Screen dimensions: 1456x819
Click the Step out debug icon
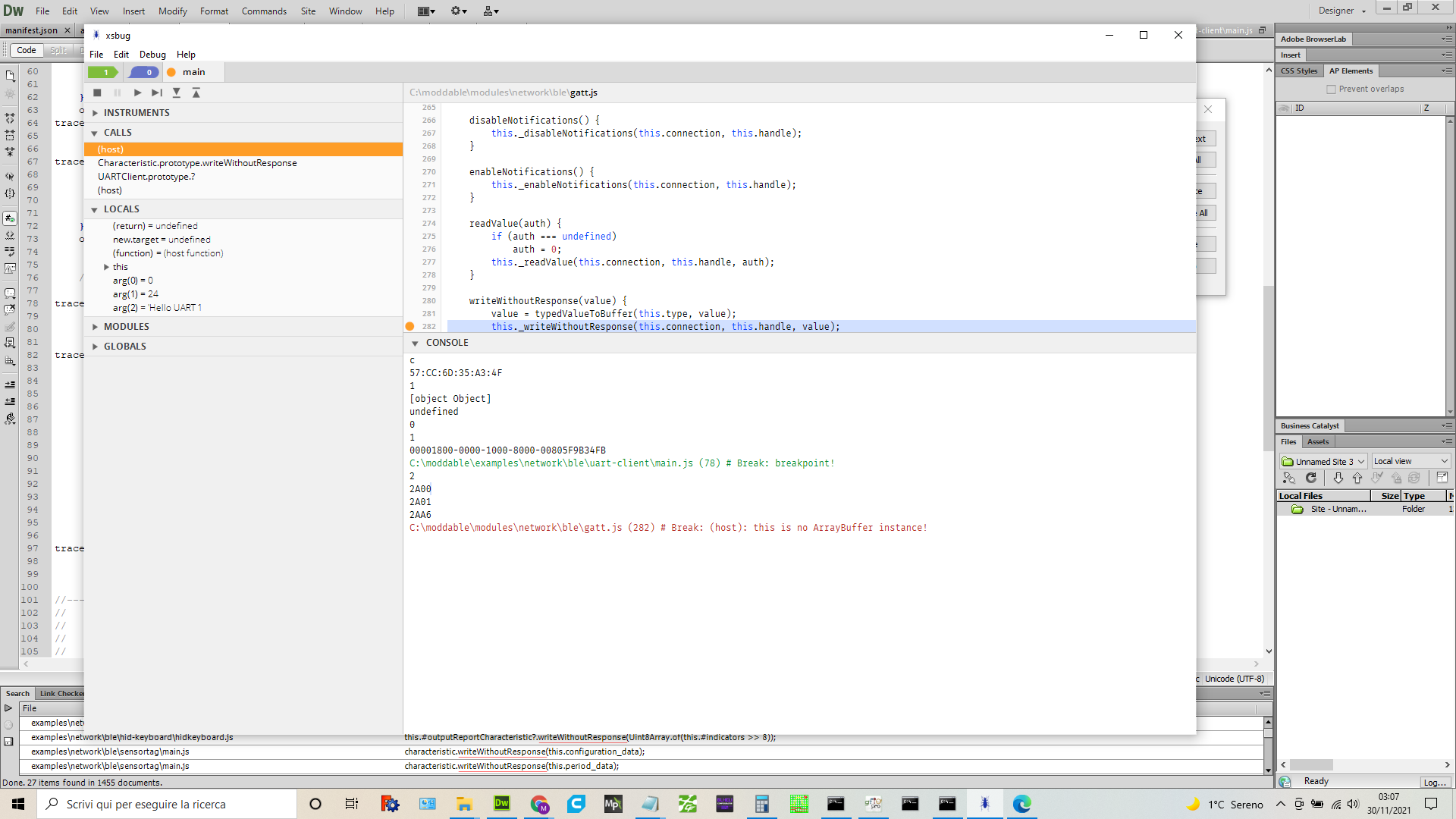pyautogui.click(x=196, y=93)
